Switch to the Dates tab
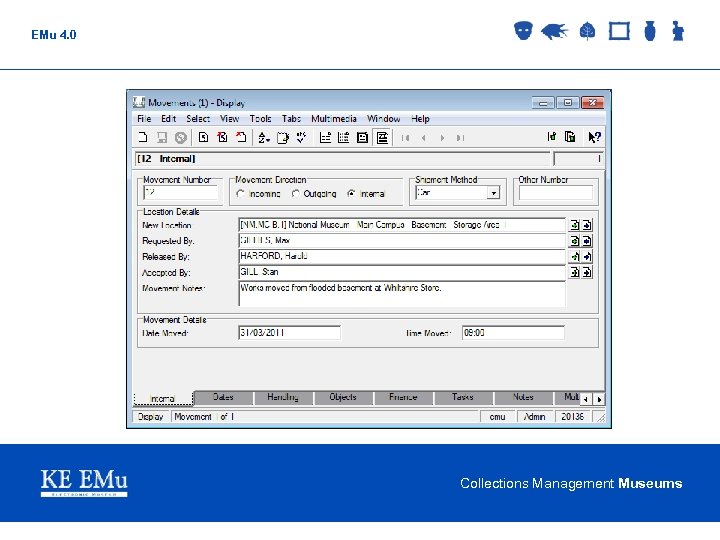720x540 pixels. click(x=223, y=397)
